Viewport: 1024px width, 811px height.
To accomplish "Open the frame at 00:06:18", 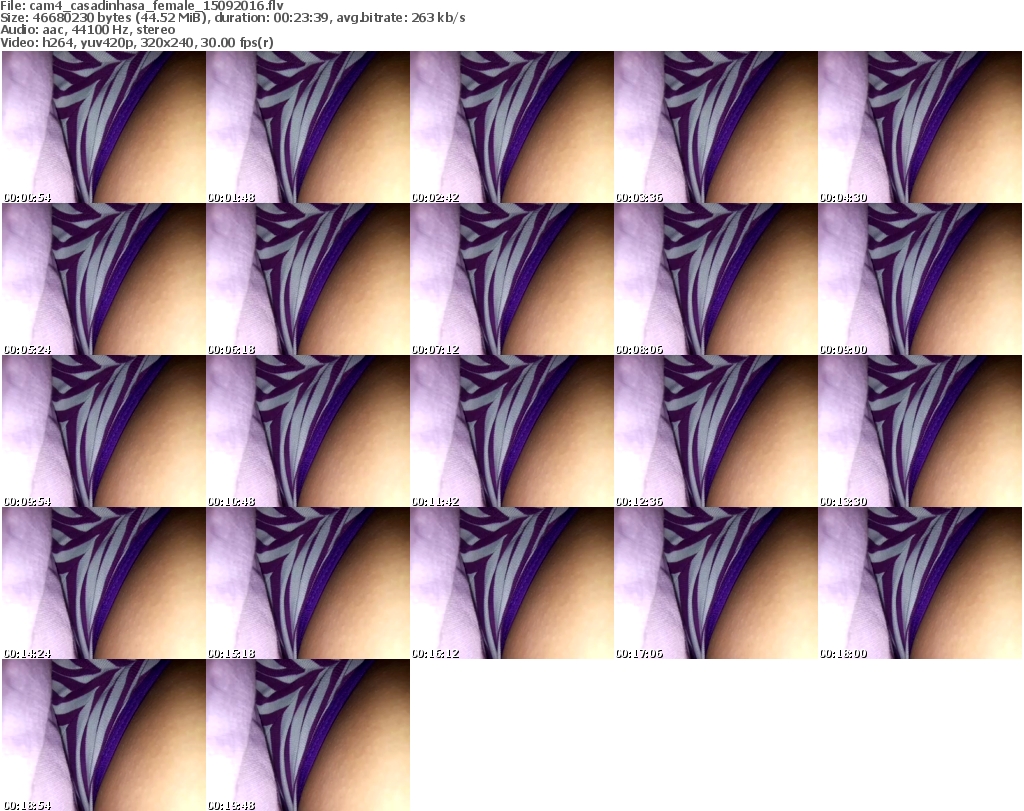I will tap(308, 279).
